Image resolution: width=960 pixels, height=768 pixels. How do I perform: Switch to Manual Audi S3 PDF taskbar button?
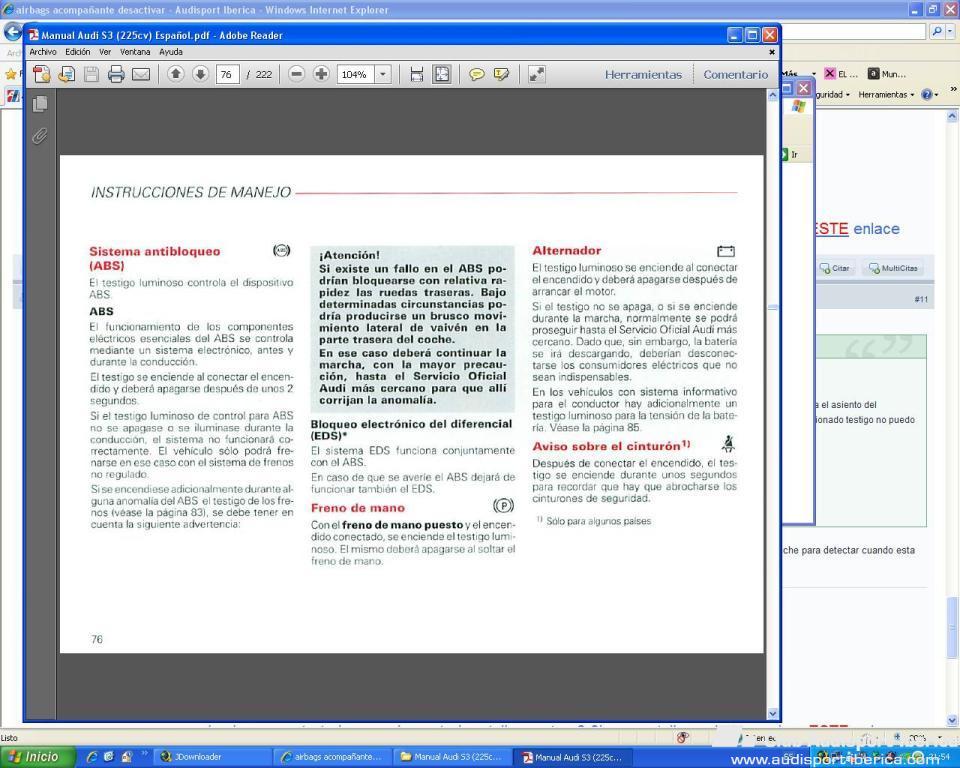[572, 757]
